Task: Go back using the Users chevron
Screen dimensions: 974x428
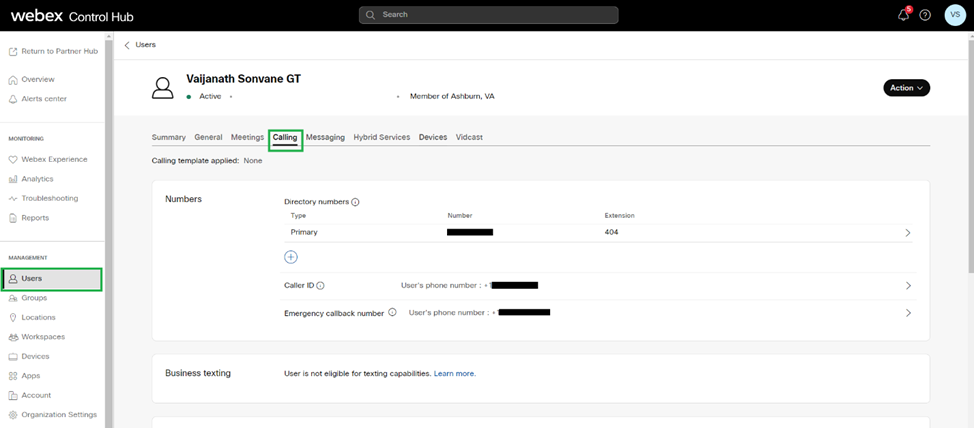Action: coord(127,45)
